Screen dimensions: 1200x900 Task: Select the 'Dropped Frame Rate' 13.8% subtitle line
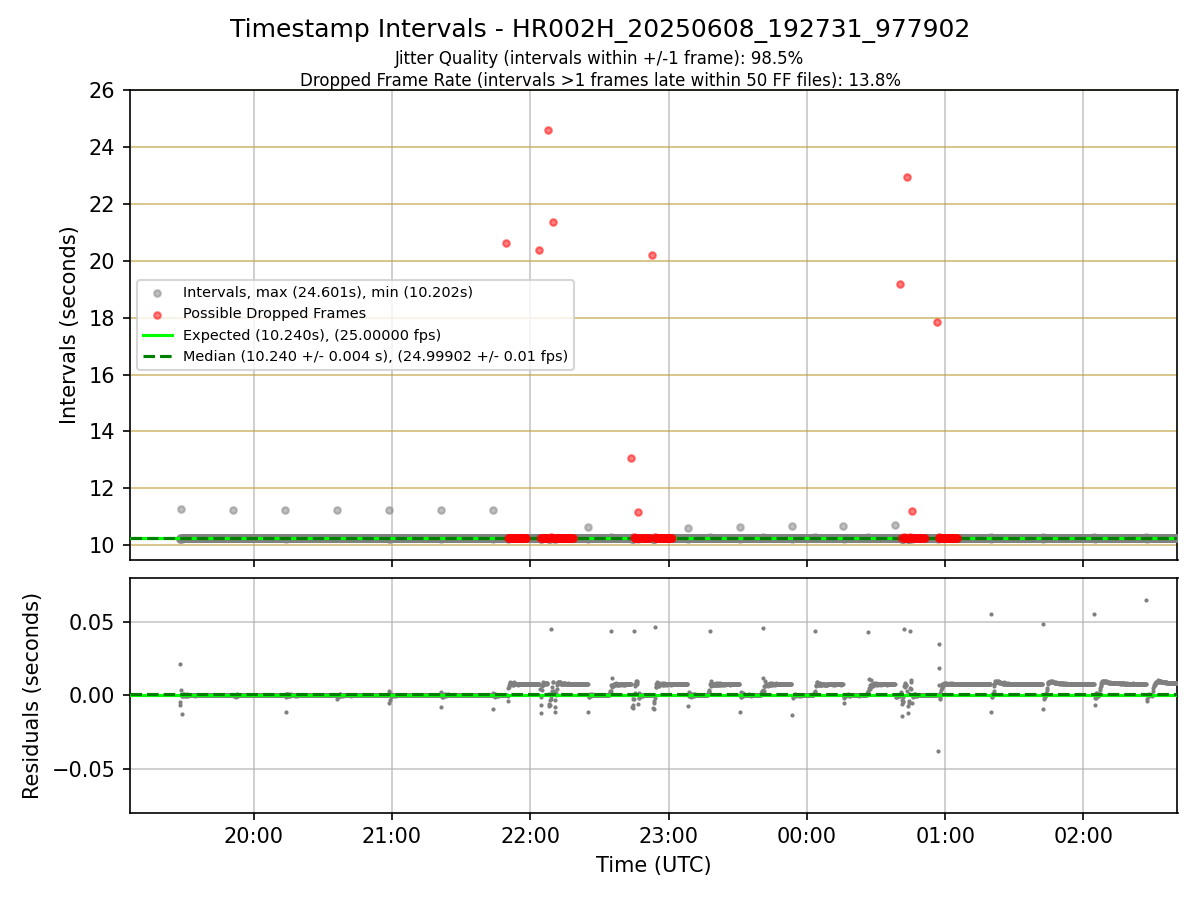[x=600, y=80]
